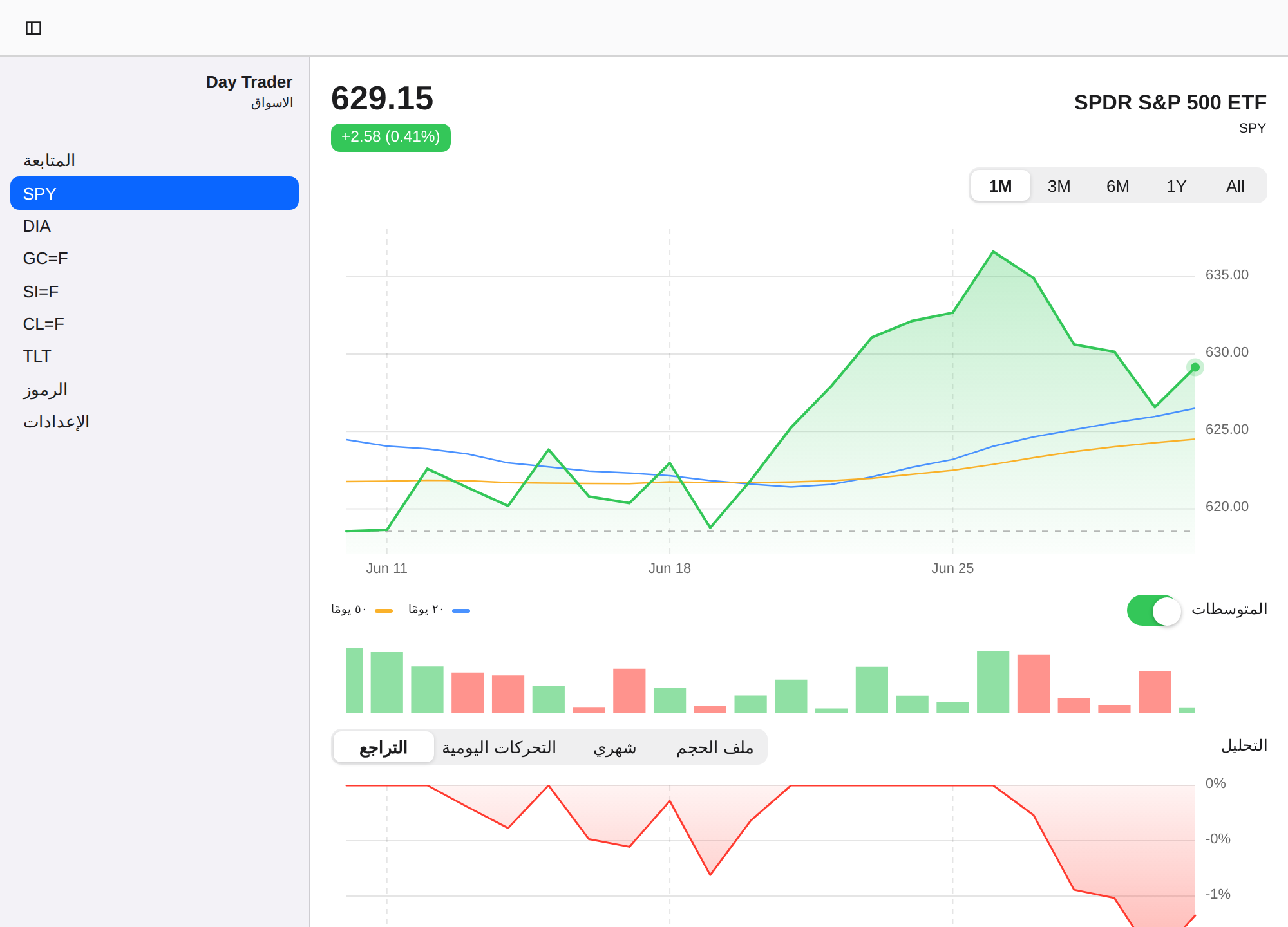1288x927 pixels.
Task: Toggle the المتوسطات moving averages switch
Action: (x=1153, y=610)
